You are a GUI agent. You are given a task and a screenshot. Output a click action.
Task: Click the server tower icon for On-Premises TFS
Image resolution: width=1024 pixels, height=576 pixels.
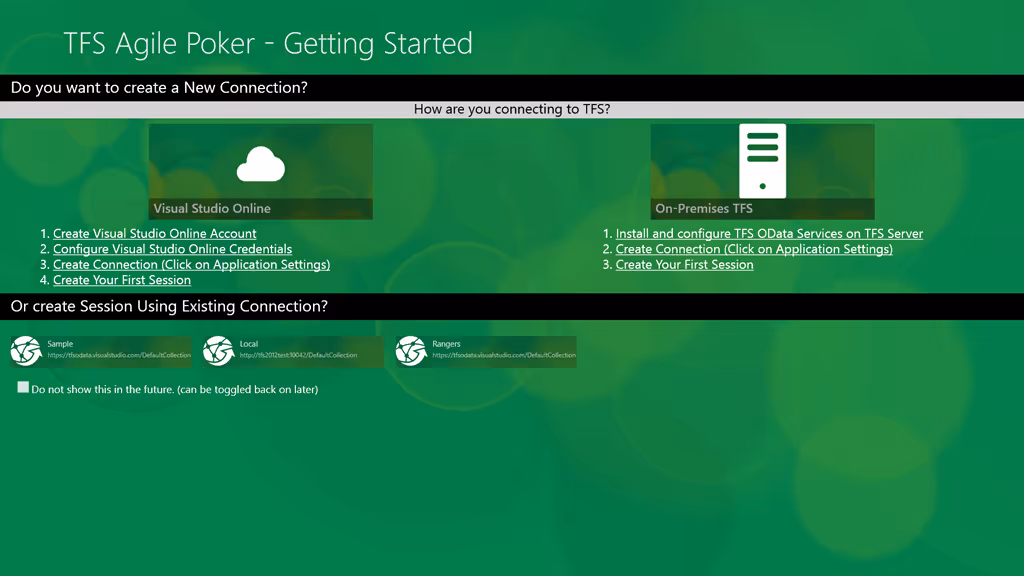click(x=762, y=161)
